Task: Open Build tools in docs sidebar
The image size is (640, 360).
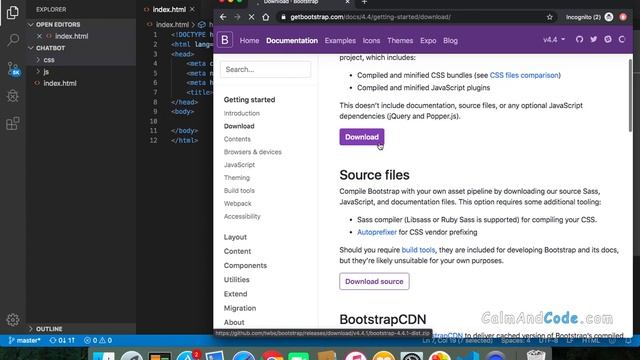Action: [x=239, y=191]
